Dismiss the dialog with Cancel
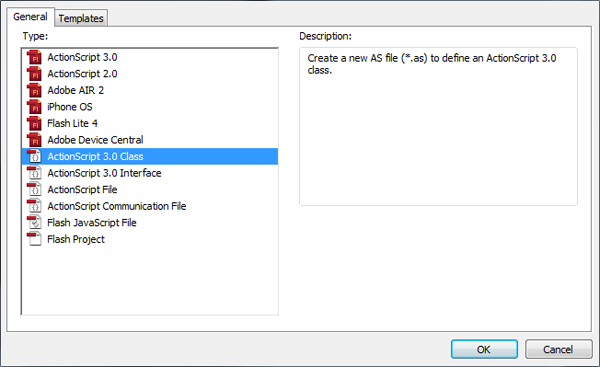 coord(558,349)
